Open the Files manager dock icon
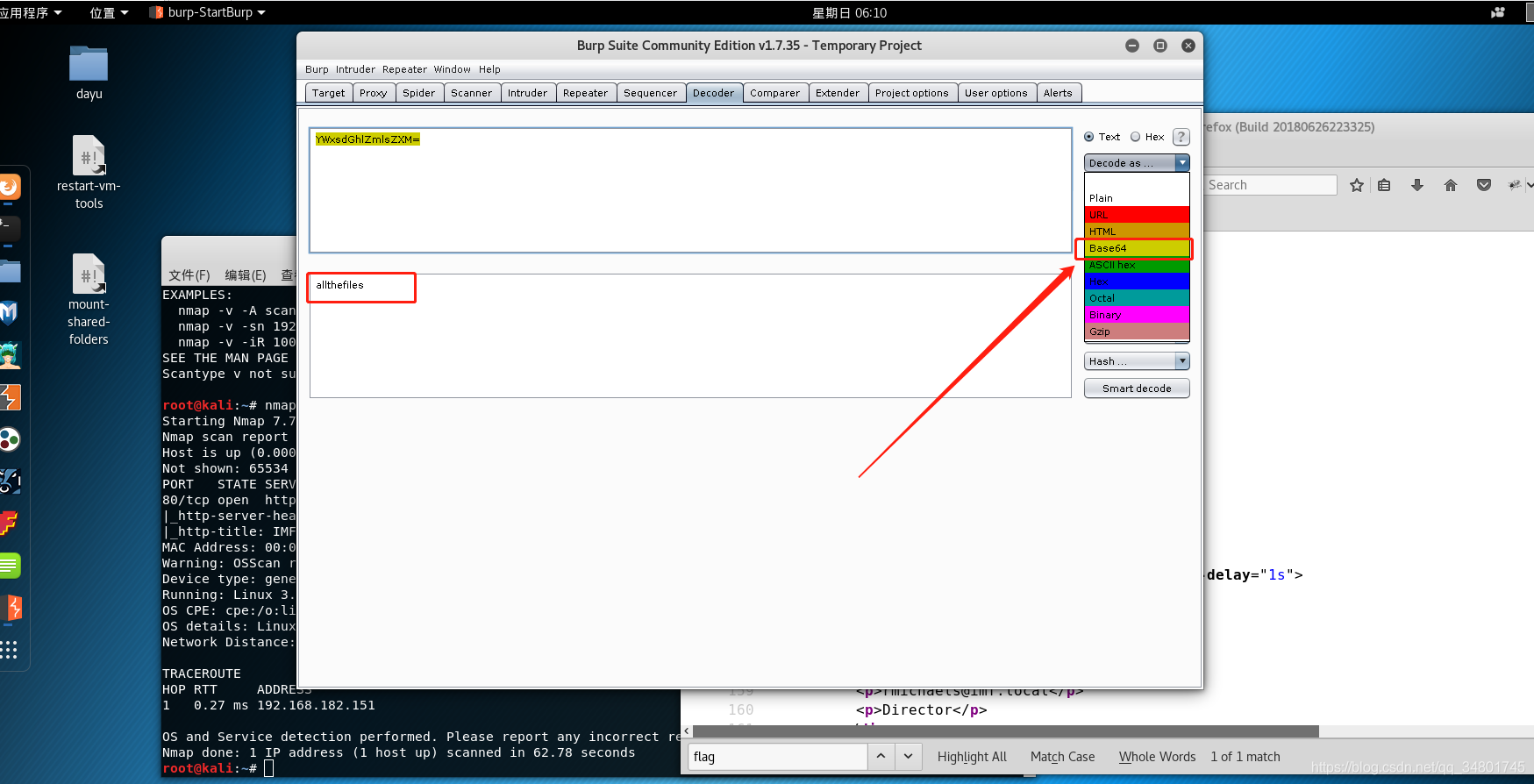Screen dimensions: 1534x784 tap(9, 271)
